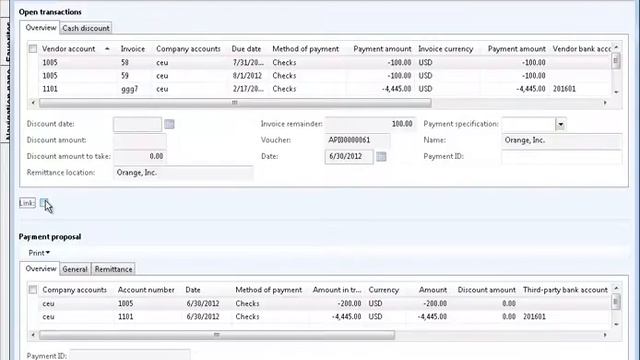The width and height of the screenshot is (640, 360).
Task: Select account 1101 row in Payment proposal
Action: tap(320, 317)
